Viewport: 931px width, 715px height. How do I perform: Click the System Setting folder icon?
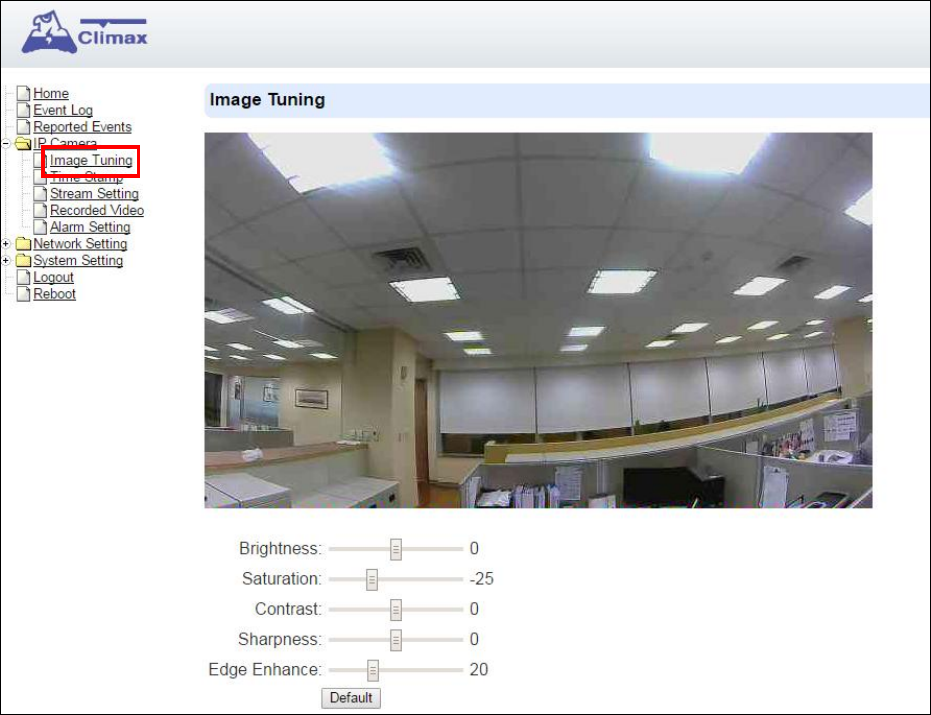23,260
